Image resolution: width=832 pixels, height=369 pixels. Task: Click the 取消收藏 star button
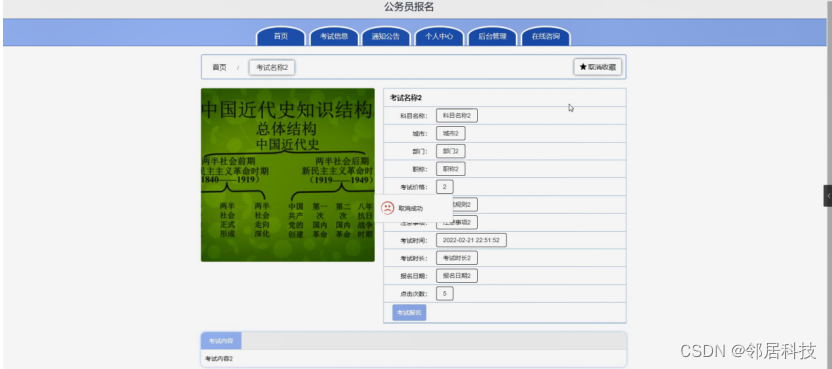click(597, 67)
